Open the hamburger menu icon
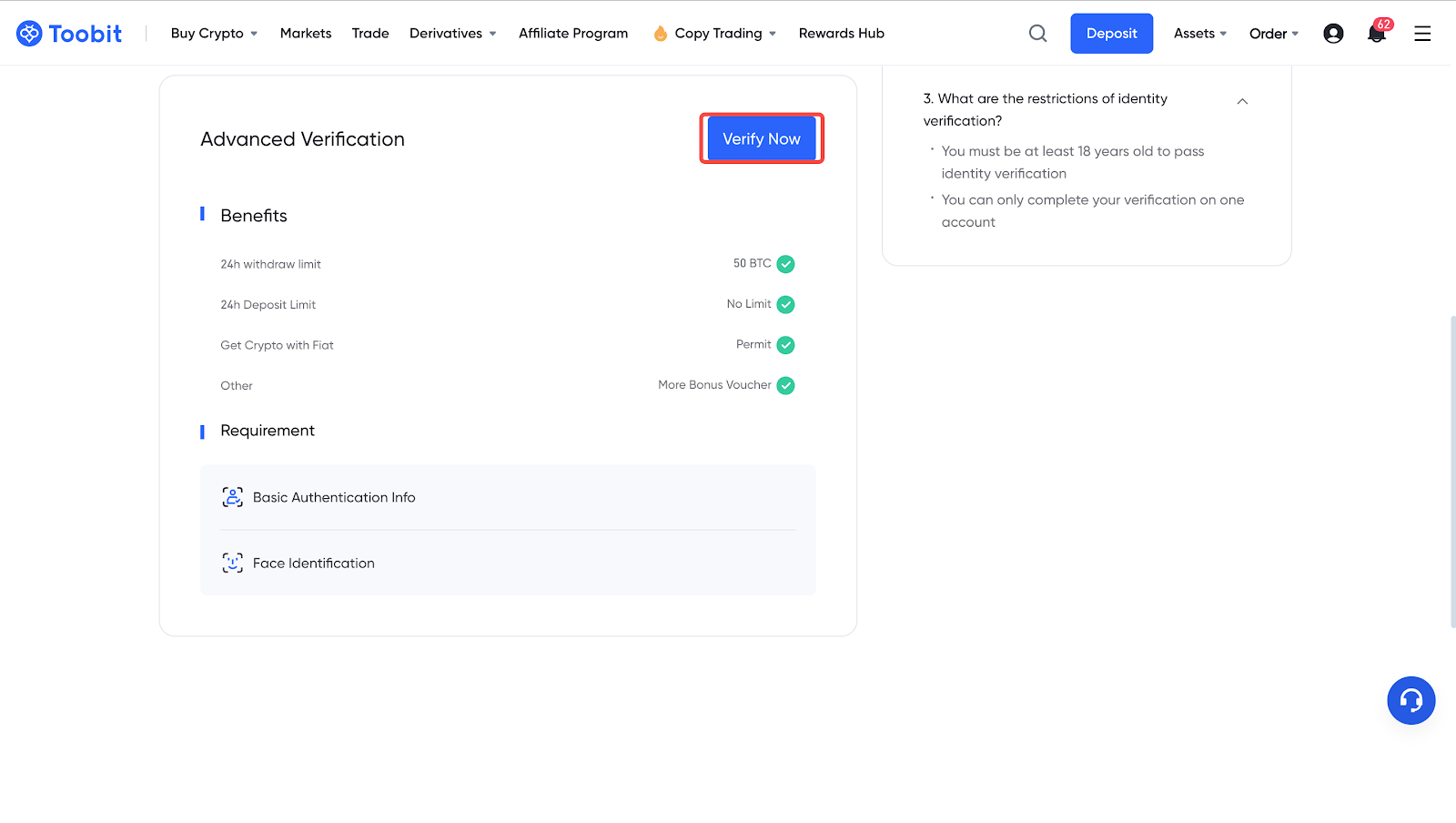 pyautogui.click(x=1422, y=34)
